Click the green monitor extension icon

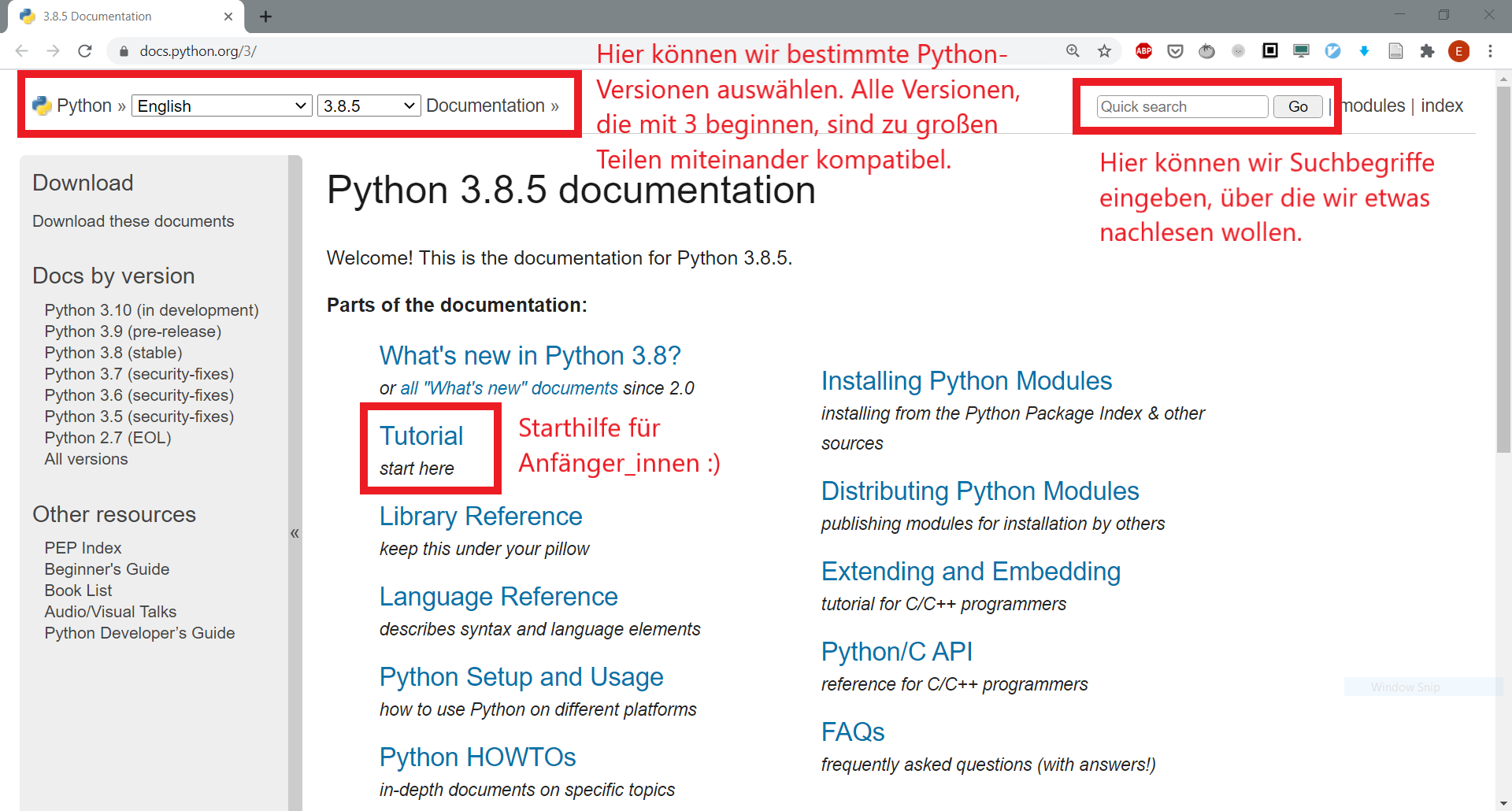1301,51
